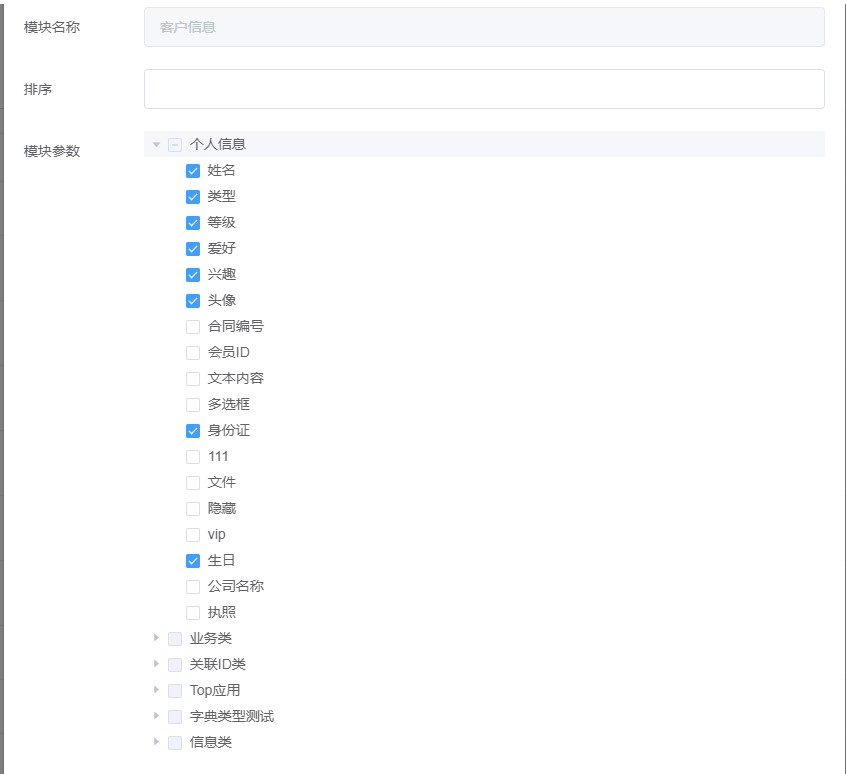Click the 文本内容 label text

[236, 378]
